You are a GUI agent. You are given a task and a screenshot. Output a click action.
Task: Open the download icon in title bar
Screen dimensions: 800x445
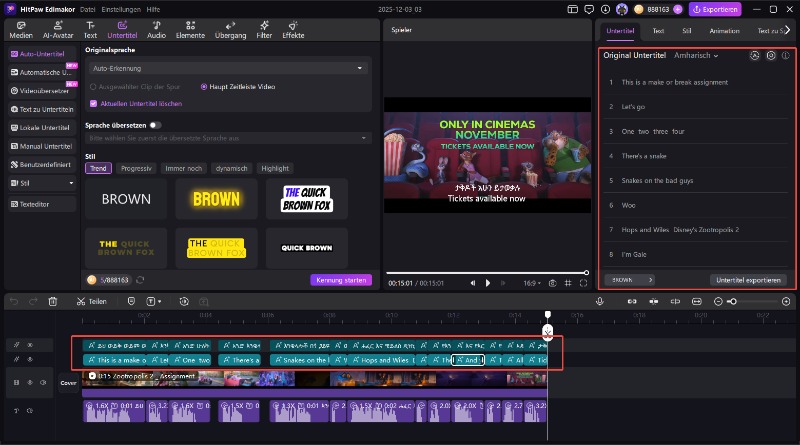click(x=605, y=9)
